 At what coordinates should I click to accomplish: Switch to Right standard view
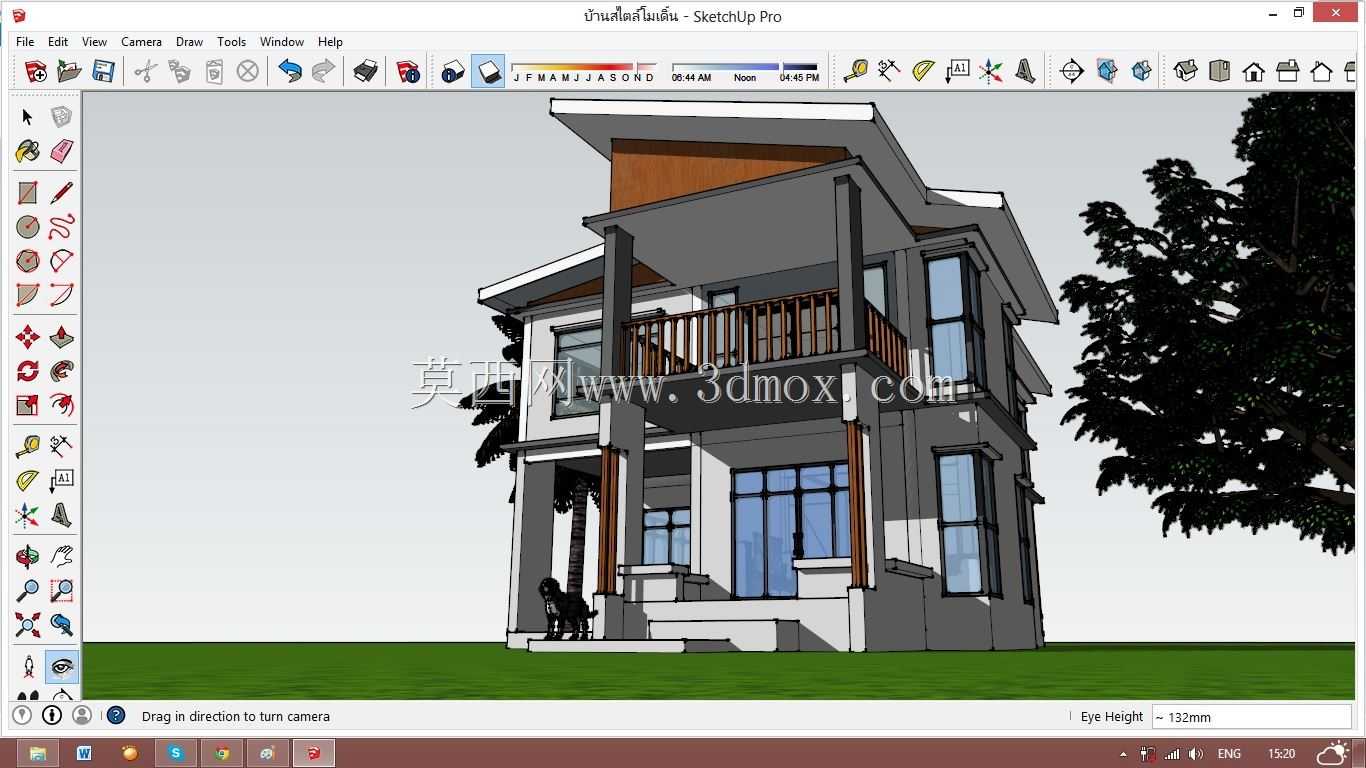pyautogui.click(x=1288, y=71)
